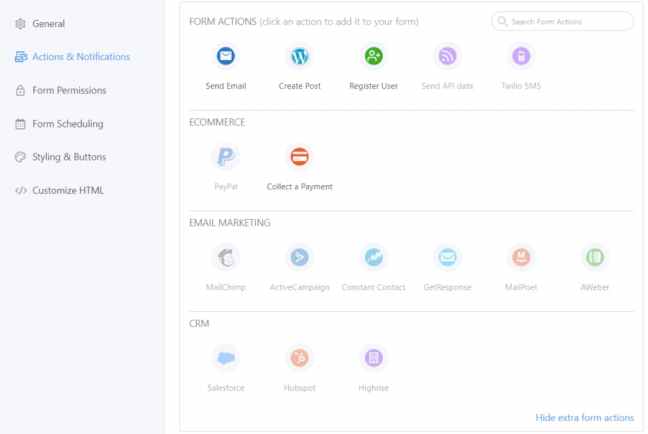Click the ActiveCampaign icon
Screen dimensions: 648x434
point(299,258)
